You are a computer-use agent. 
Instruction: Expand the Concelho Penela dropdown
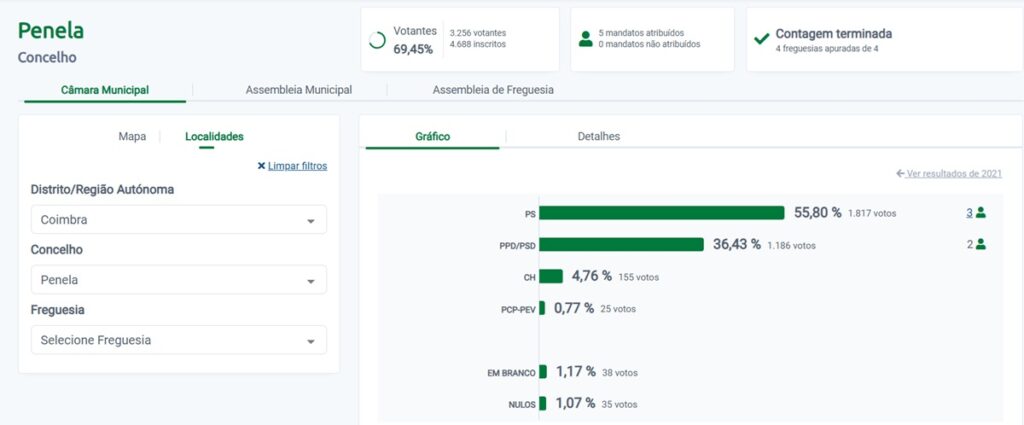click(x=179, y=280)
